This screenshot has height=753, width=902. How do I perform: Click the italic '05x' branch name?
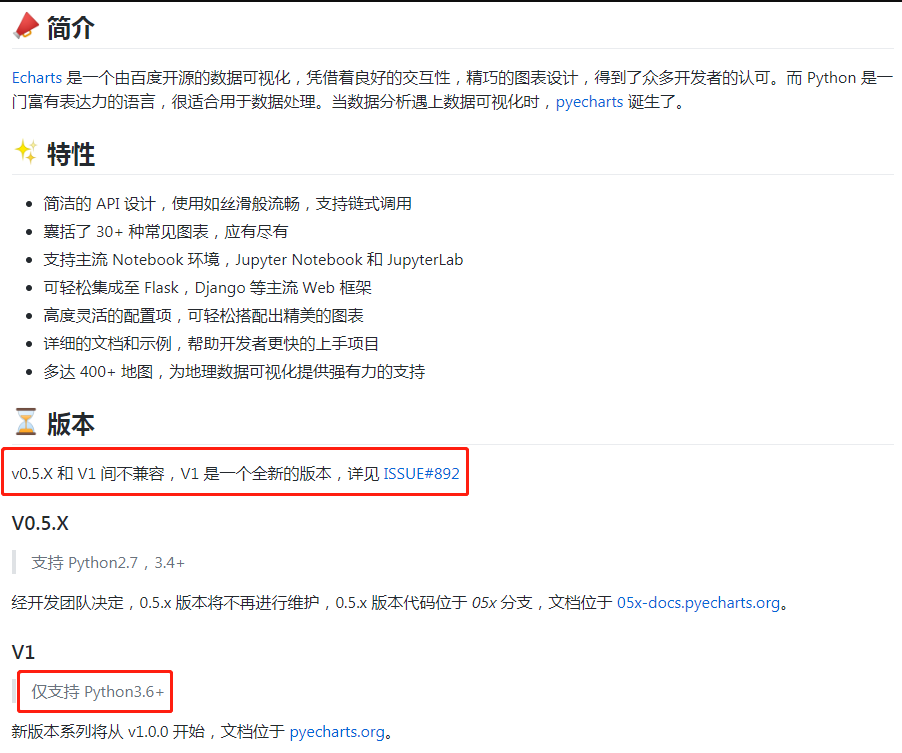pyautogui.click(x=484, y=602)
